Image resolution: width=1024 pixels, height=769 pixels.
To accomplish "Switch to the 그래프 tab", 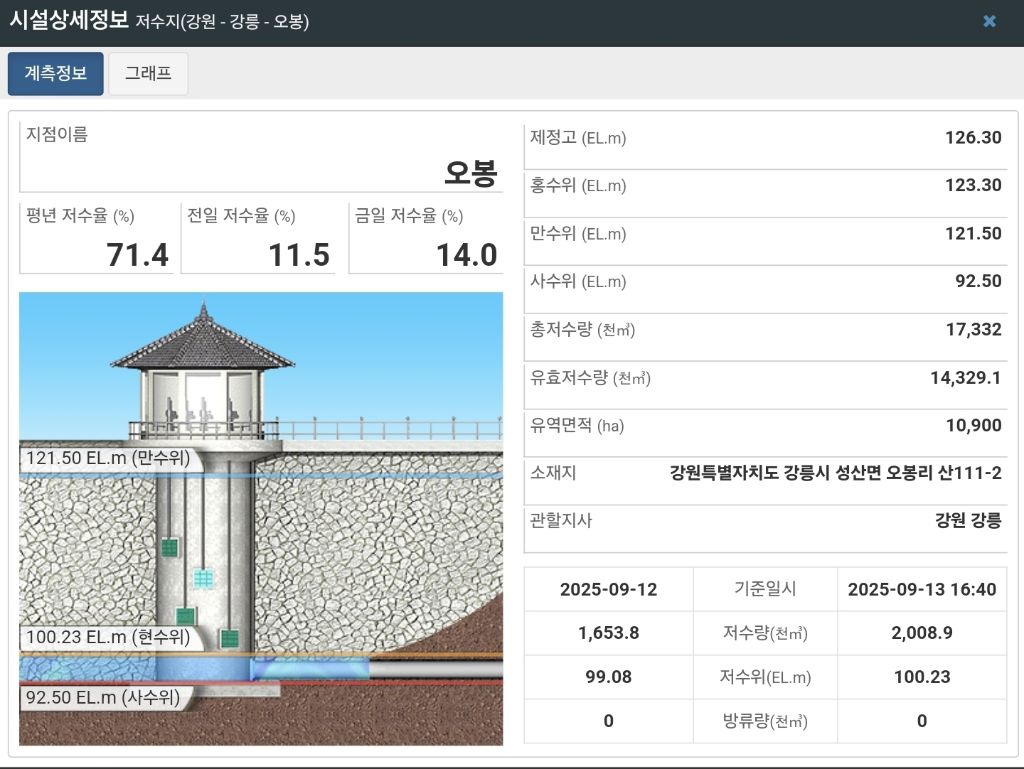I will (148, 73).
